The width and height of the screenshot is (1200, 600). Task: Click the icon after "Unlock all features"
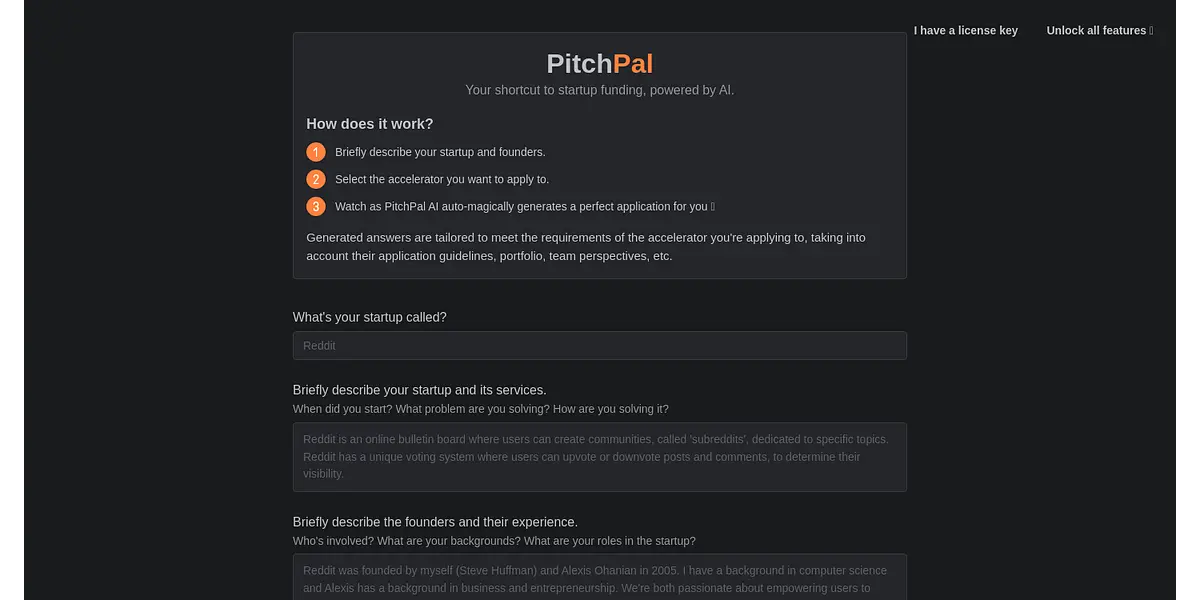1152,31
